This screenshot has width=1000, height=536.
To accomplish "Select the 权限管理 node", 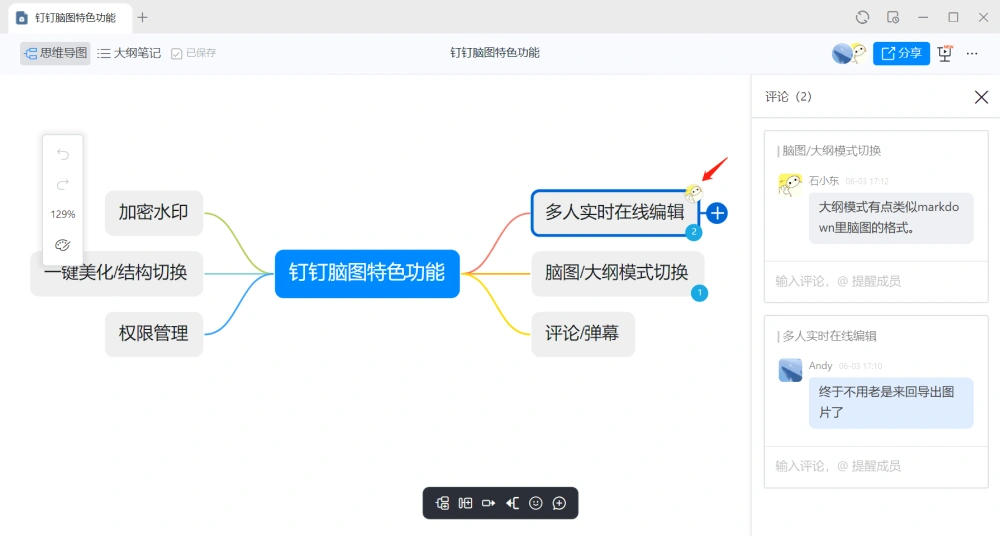I will (154, 334).
